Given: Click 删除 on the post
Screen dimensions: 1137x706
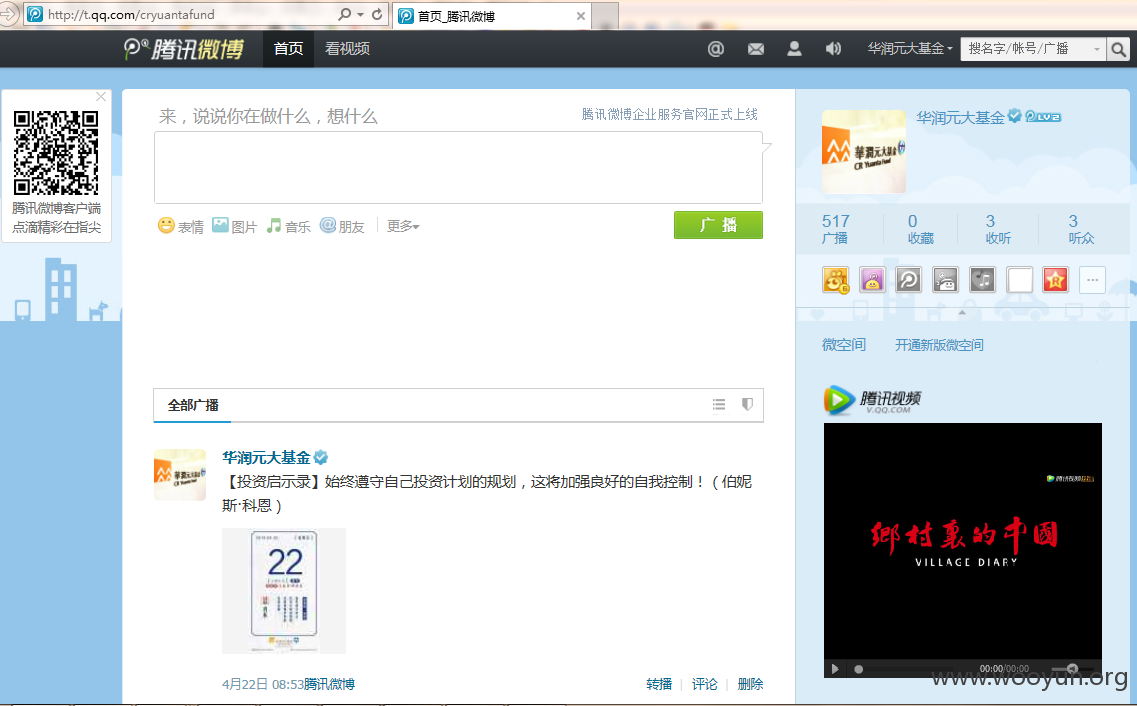Looking at the screenshot, I should pos(750,684).
